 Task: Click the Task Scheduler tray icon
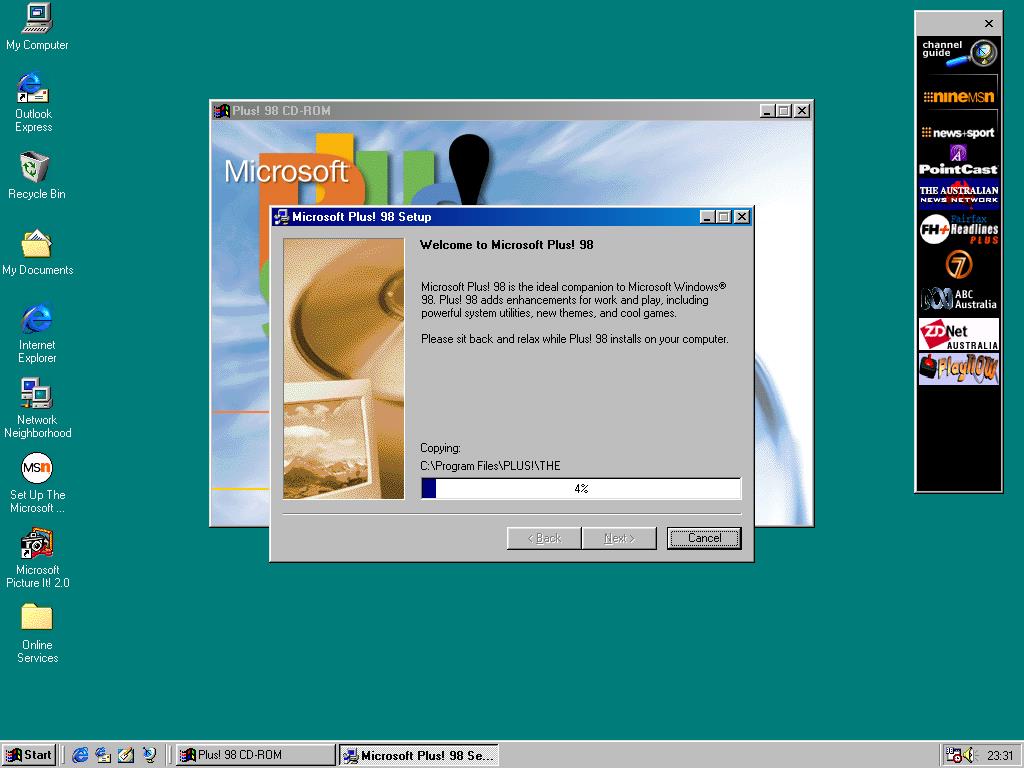953,755
